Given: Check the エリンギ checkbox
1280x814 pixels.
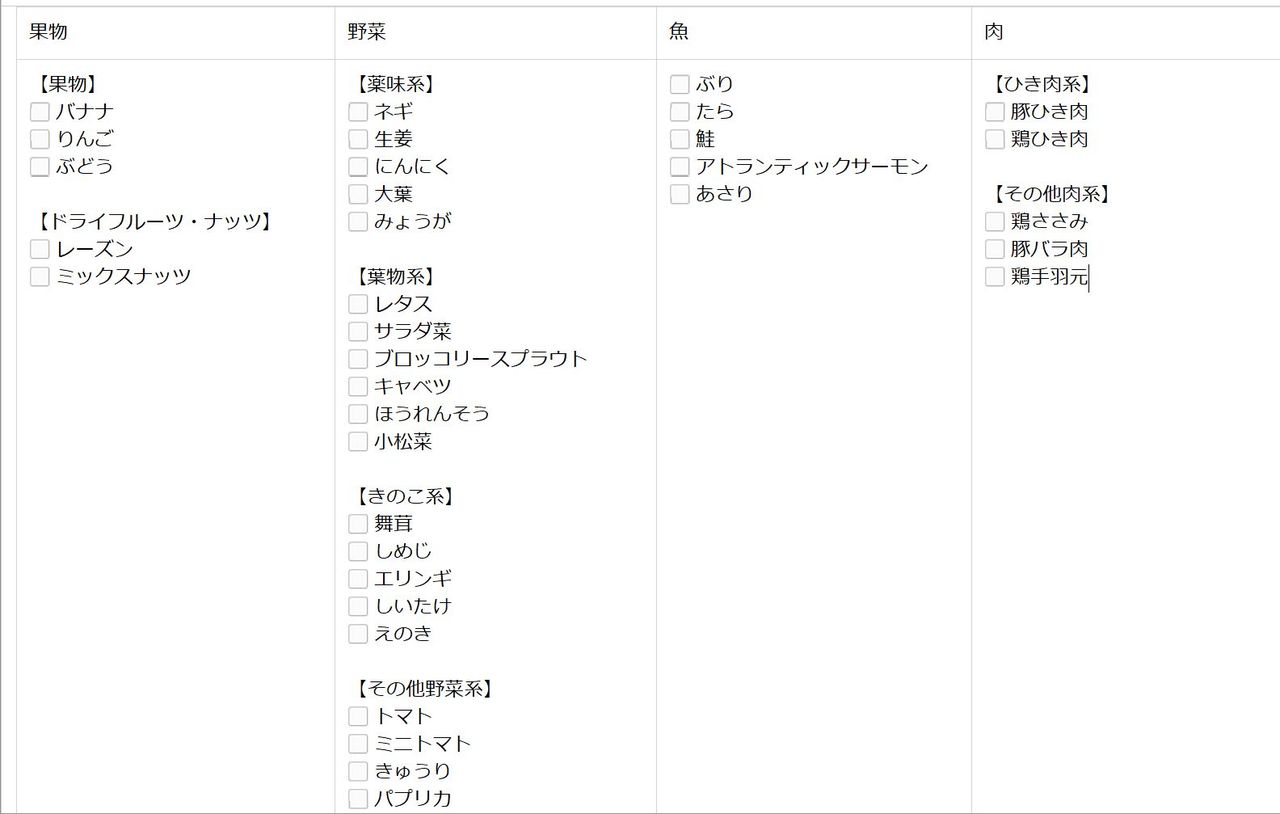Looking at the screenshot, I should click(x=358, y=579).
